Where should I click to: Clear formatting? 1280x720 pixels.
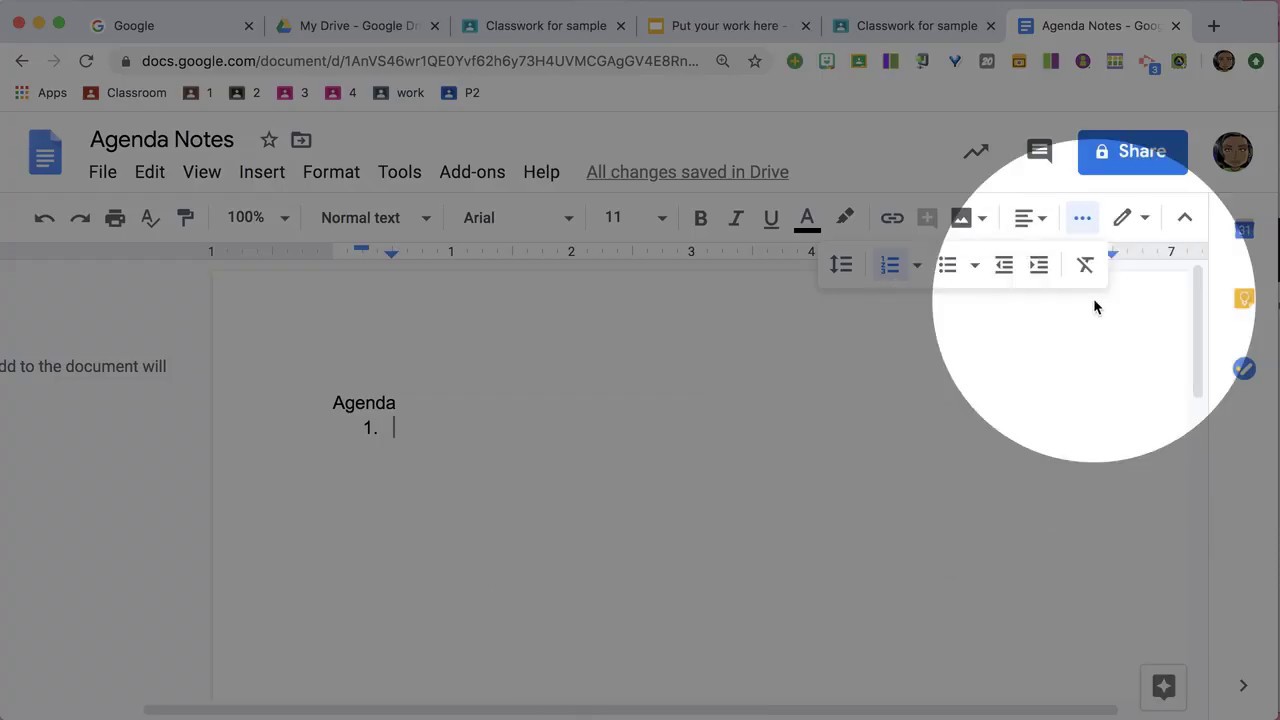1085,265
